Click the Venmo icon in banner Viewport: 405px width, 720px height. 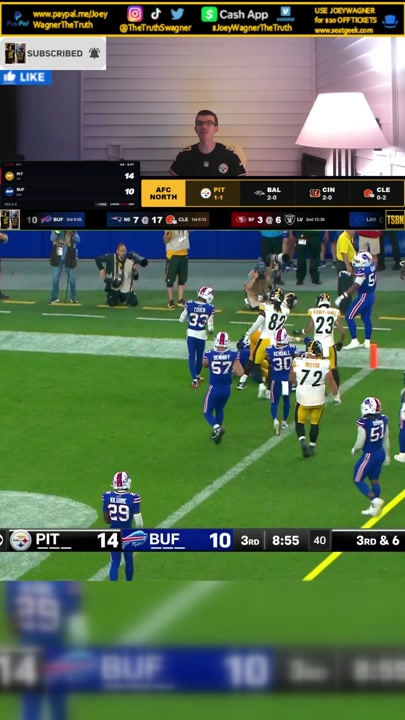tap(285, 14)
